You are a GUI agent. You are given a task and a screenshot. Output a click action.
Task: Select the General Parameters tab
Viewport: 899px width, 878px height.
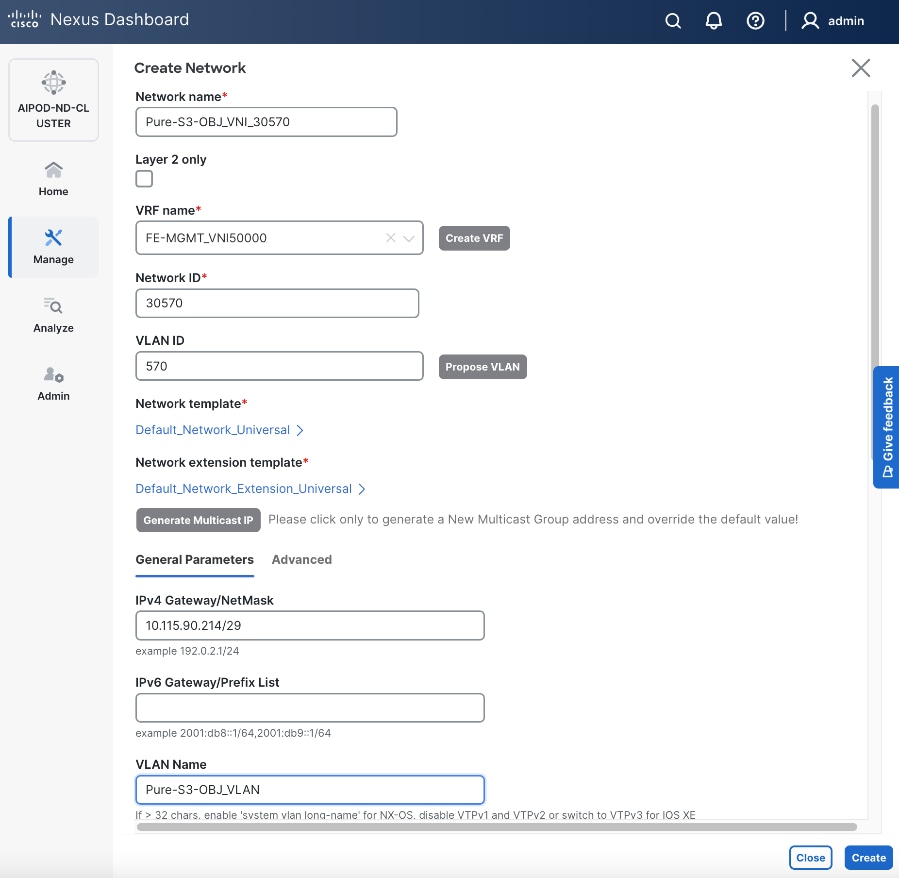(194, 559)
